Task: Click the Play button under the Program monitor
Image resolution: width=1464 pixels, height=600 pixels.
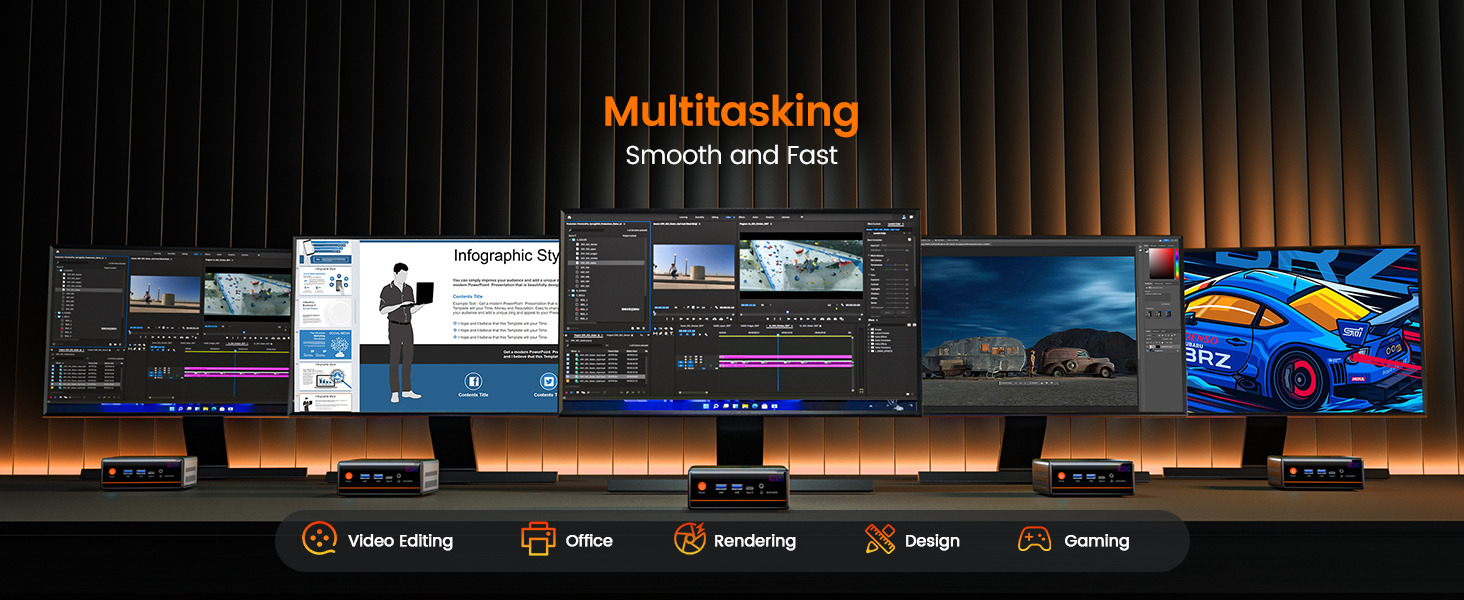Action: (799, 318)
